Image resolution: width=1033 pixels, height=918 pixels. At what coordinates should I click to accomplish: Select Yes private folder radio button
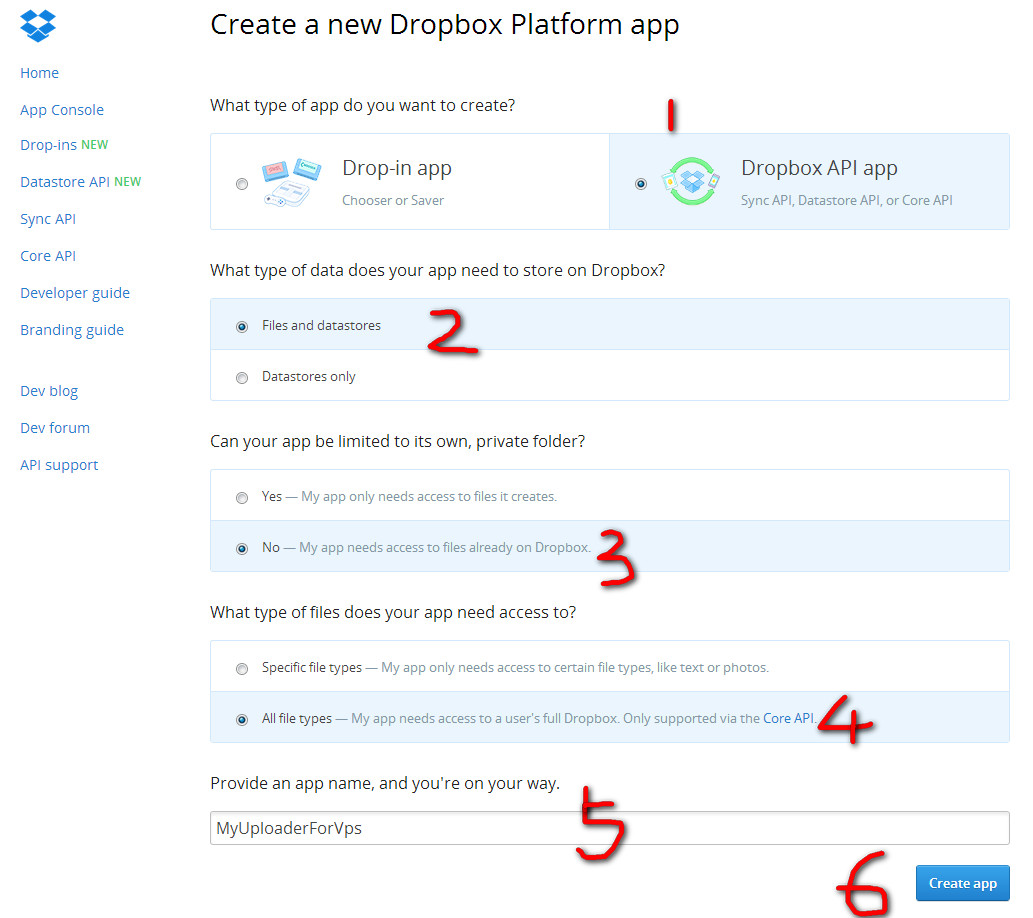(x=242, y=498)
